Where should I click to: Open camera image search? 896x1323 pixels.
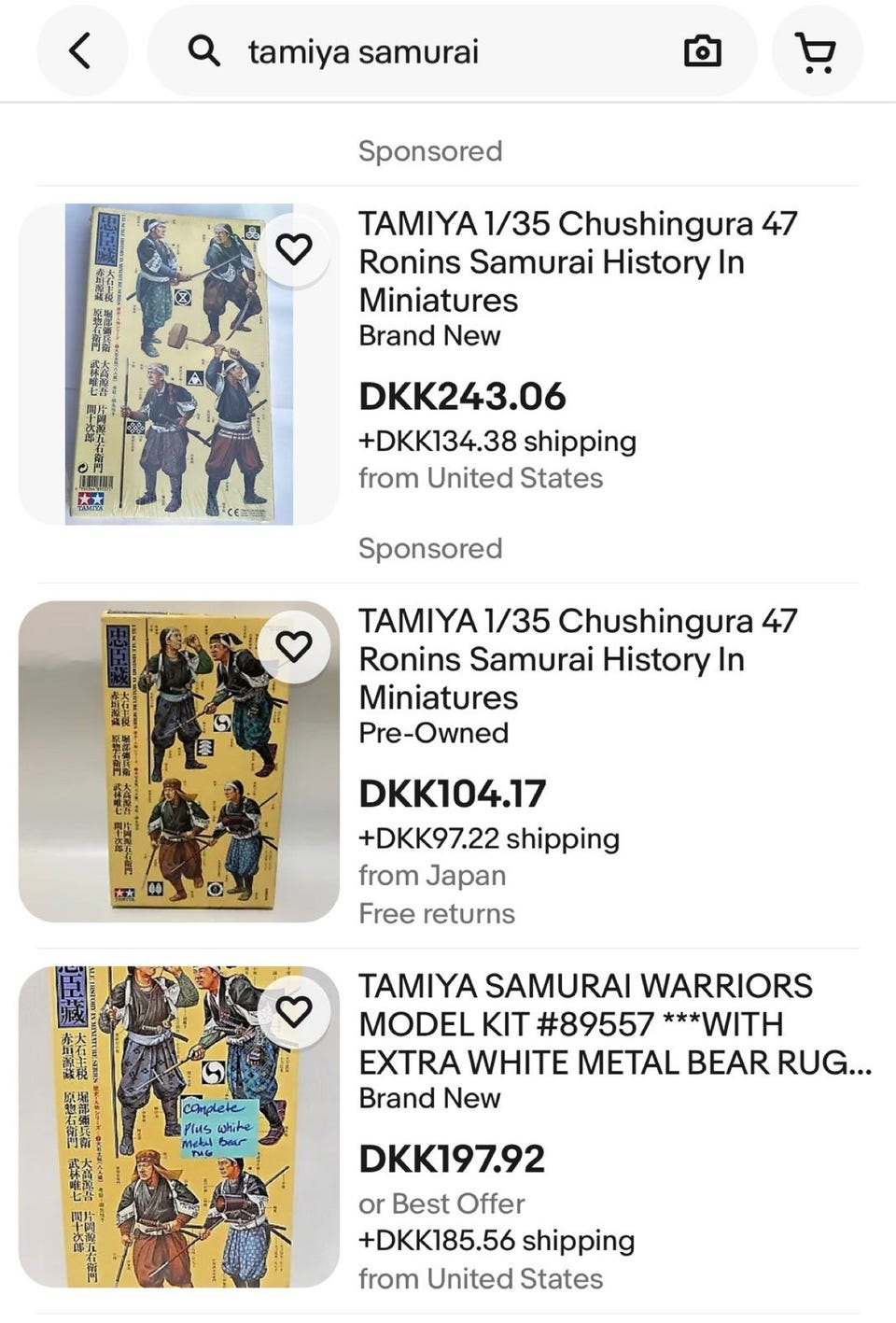point(702,50)
